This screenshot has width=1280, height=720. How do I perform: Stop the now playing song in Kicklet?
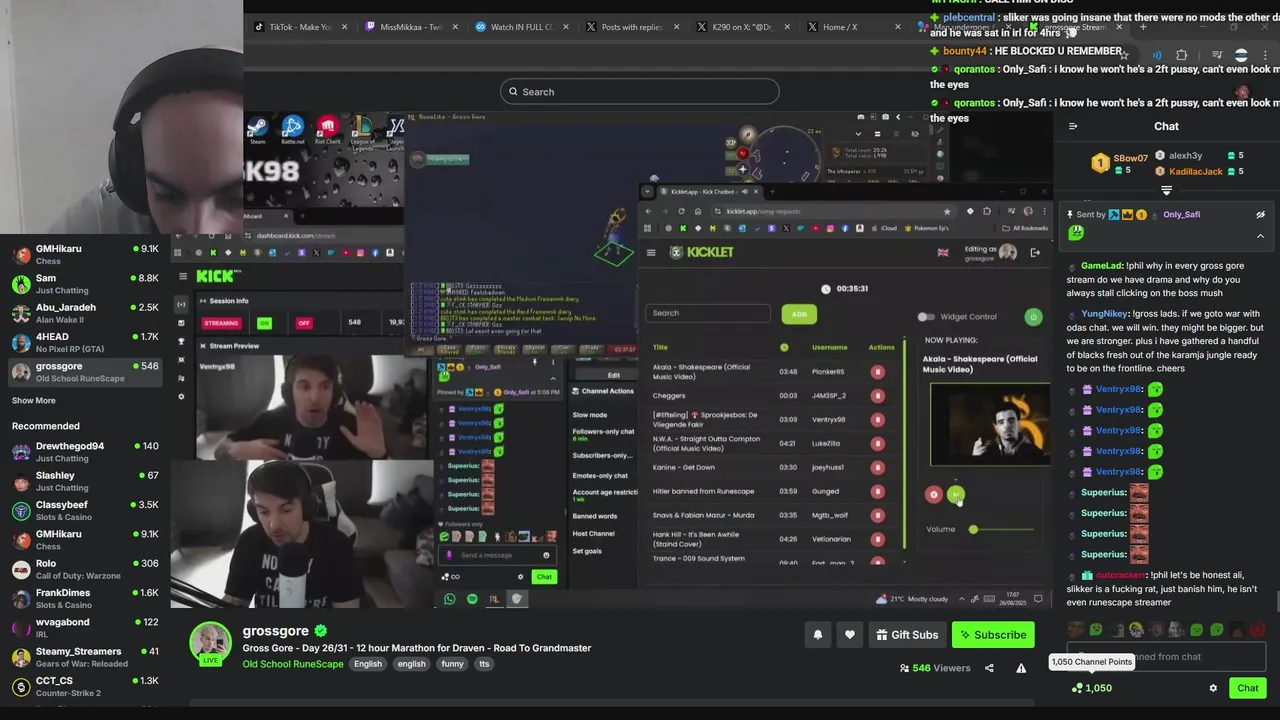click(934, 494)
